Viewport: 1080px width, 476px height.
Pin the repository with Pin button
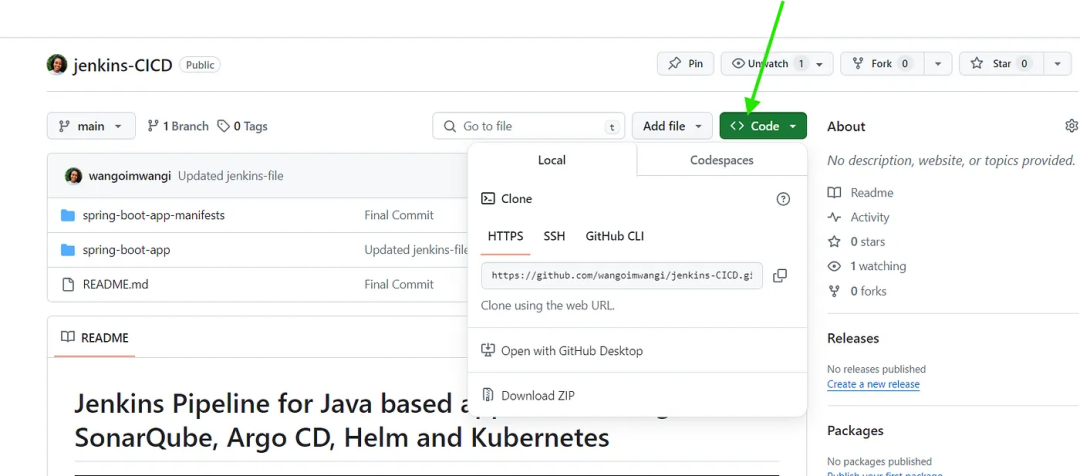(x=685, y=63)
